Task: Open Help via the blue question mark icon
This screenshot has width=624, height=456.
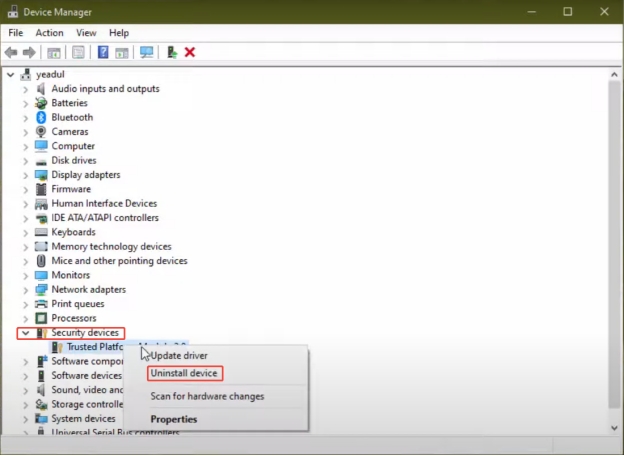Action: click(103, 52)
